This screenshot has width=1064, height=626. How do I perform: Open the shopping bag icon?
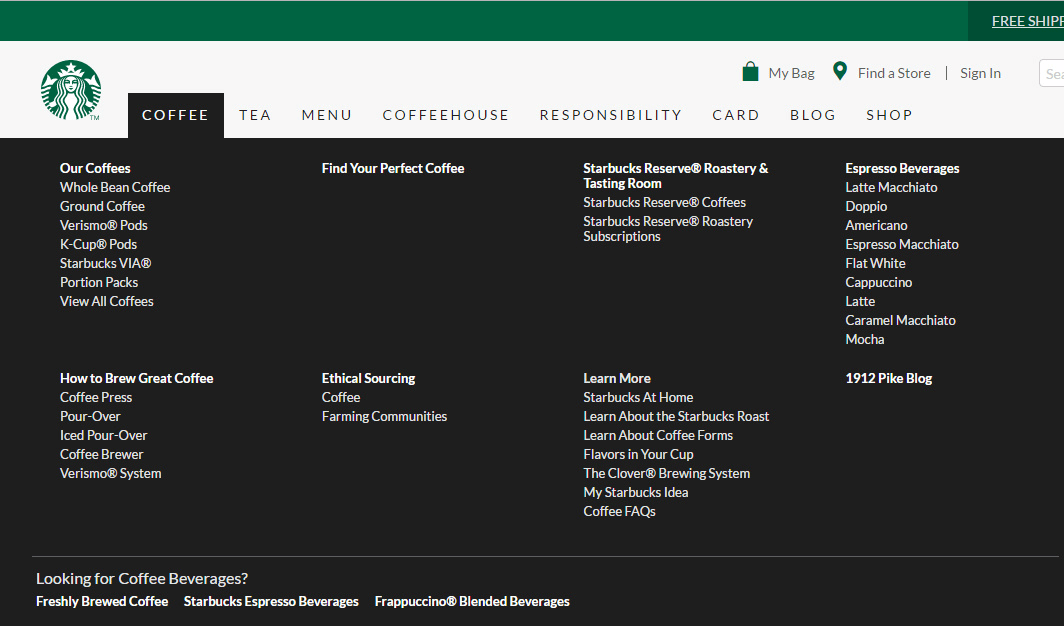[750, 71]
